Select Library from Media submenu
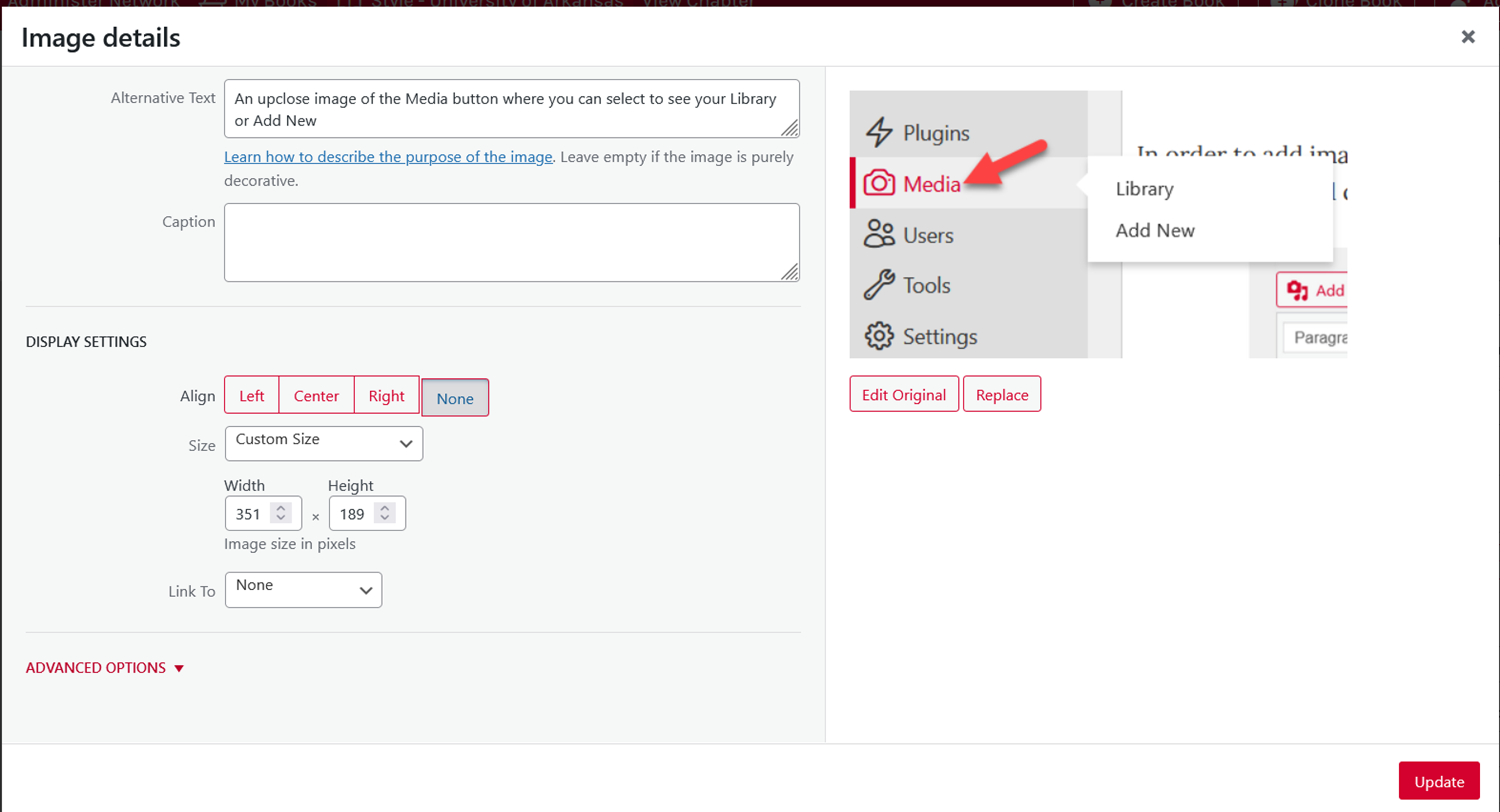 pyautogui.click(x=1144, y=188)
